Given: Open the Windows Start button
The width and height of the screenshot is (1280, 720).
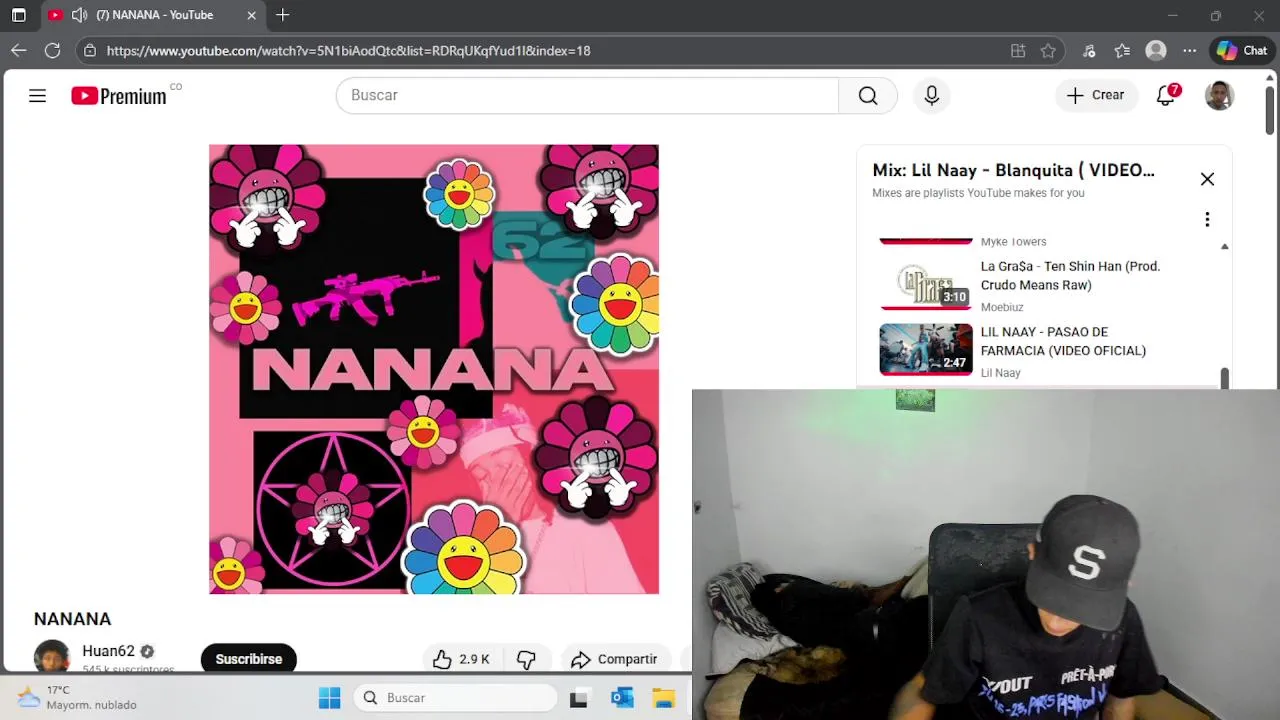Looking at the screenshot, I should tap(329, 698).
